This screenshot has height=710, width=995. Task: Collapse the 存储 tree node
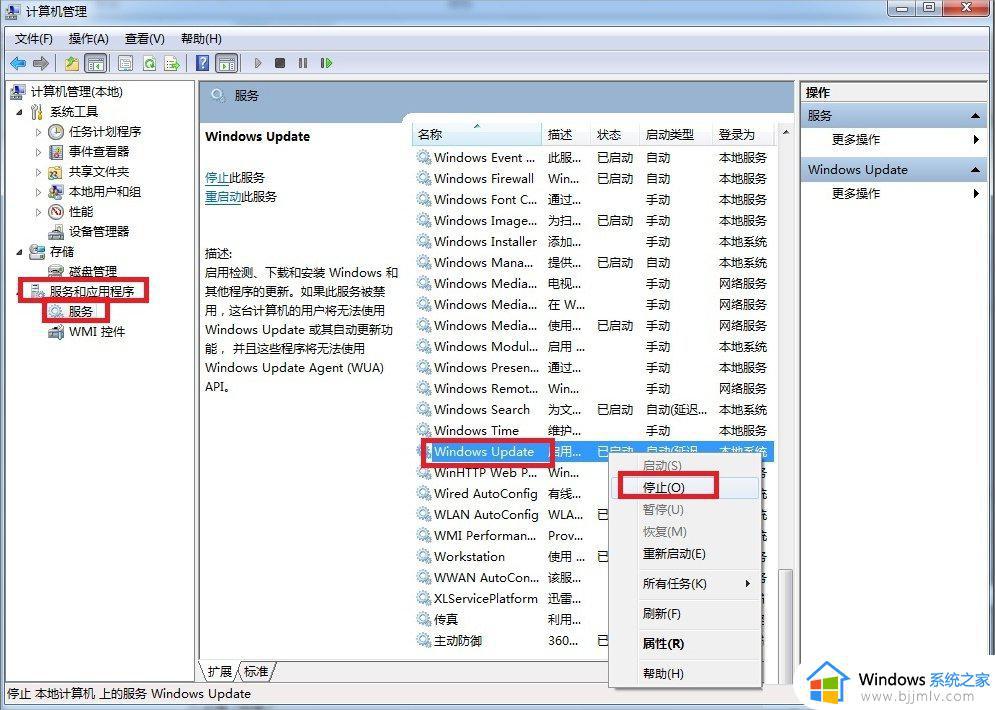(19, 252)
